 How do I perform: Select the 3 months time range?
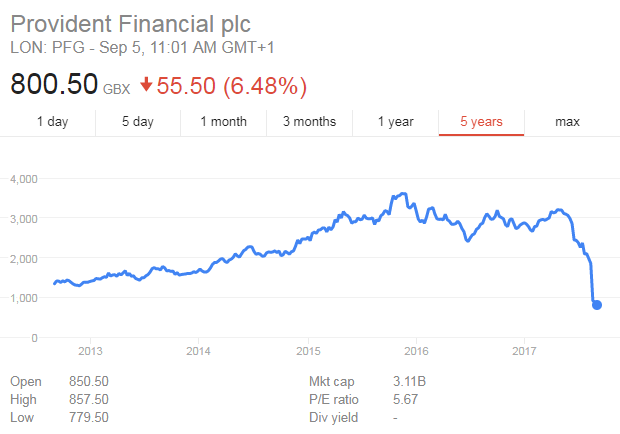[309, 122]
